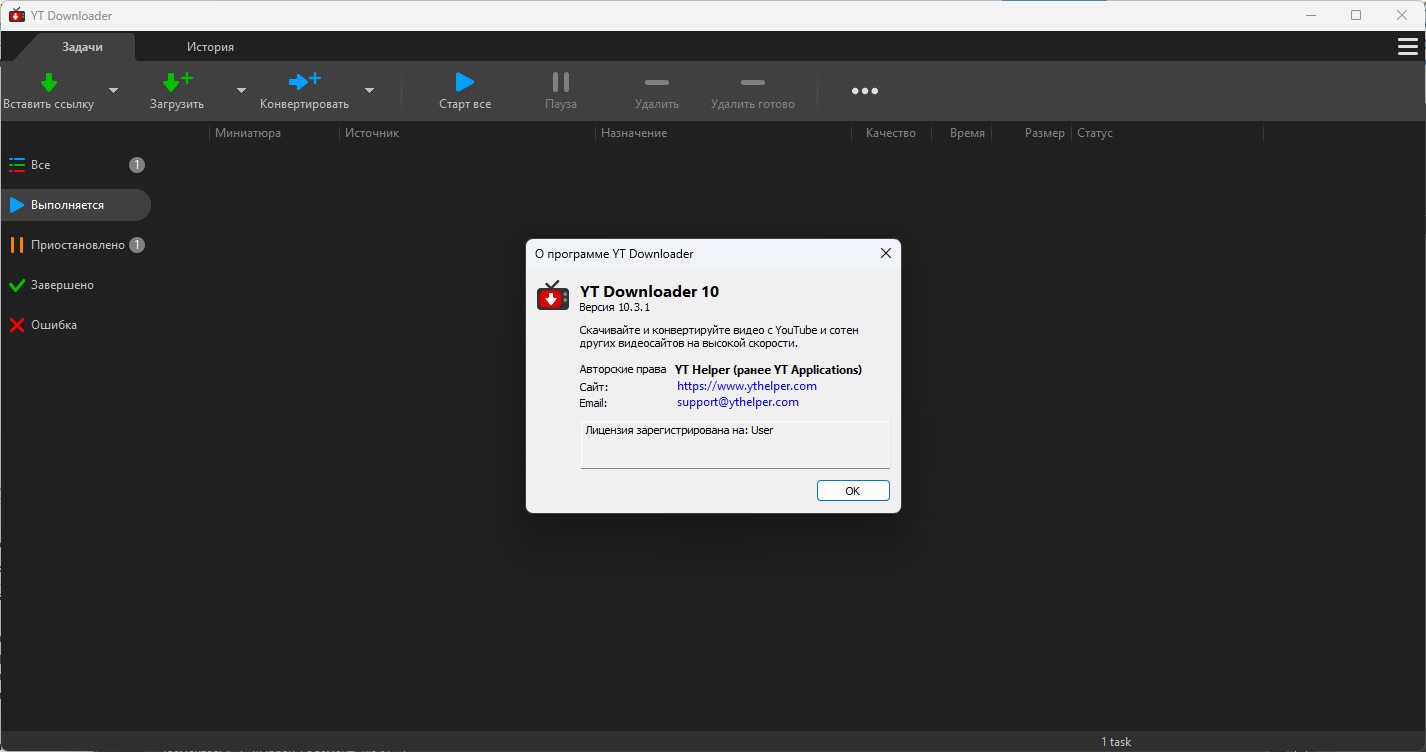Open the hamburger main menu
The image size is (1426, 752).
1407,47
